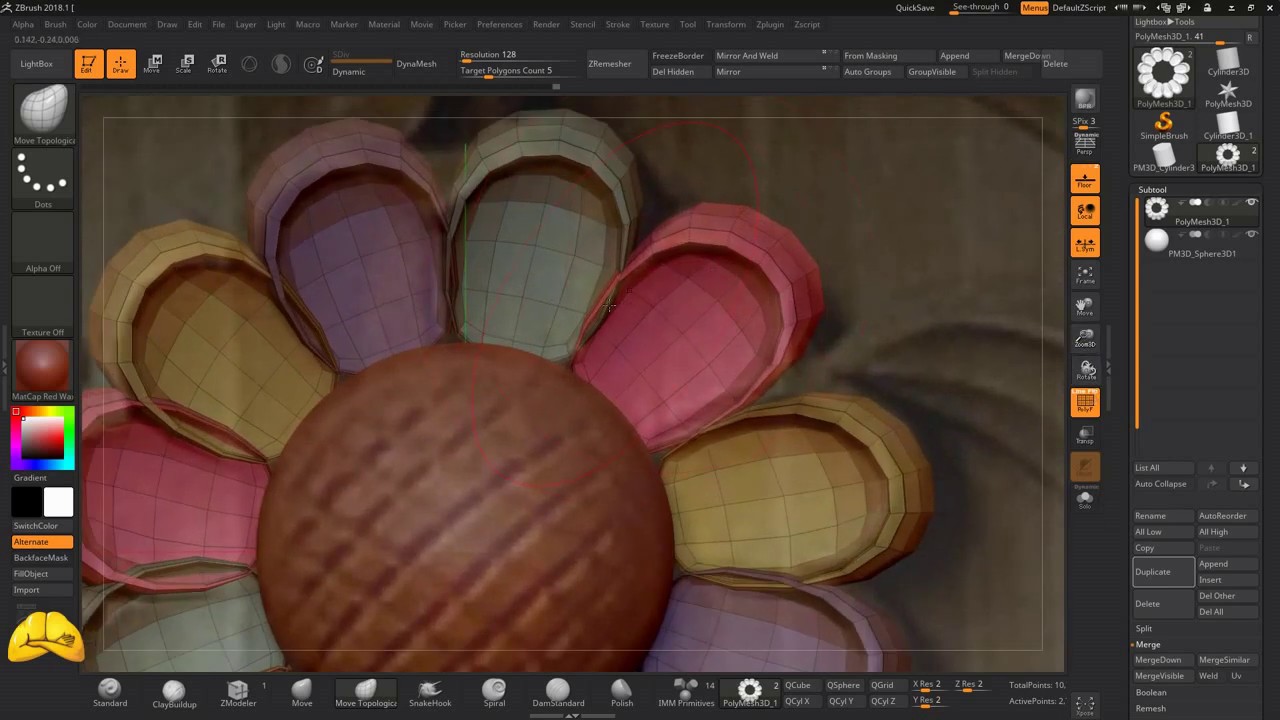Open the Alpha Off selector
This screenshot has width=1280, height=720.
coord(43,243)
